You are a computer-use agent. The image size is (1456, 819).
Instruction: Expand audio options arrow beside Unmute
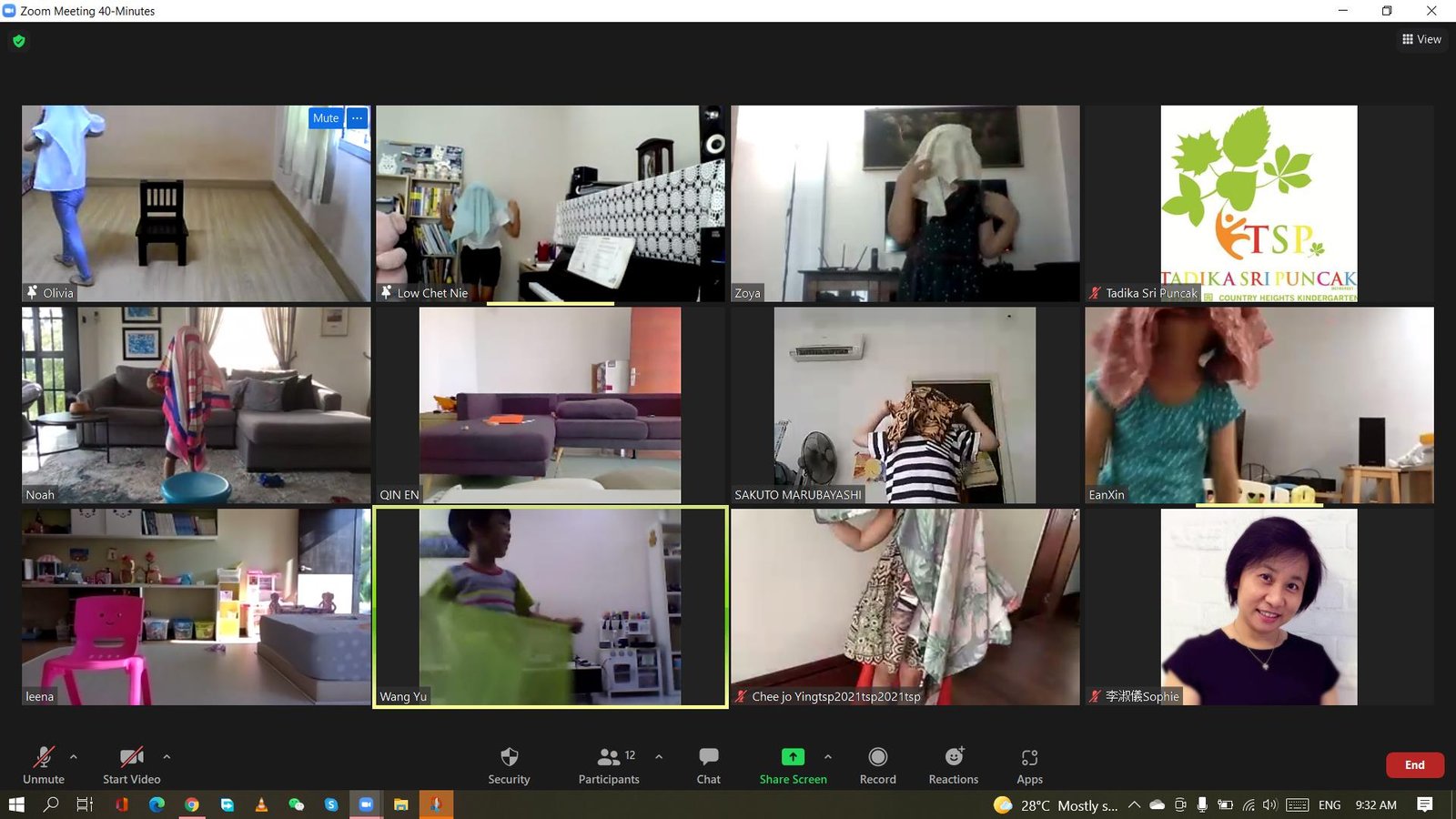[74, 756]
